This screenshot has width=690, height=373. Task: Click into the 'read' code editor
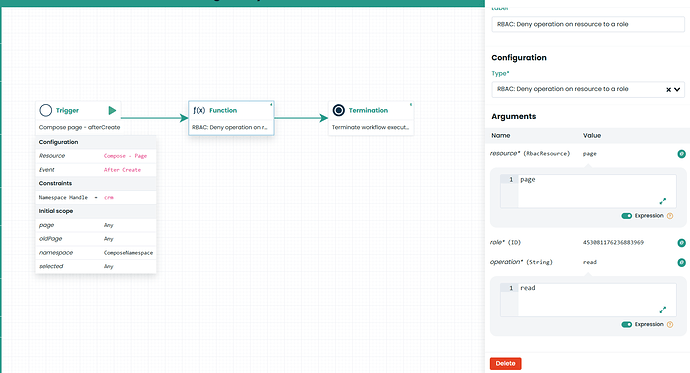pos(597,300)
